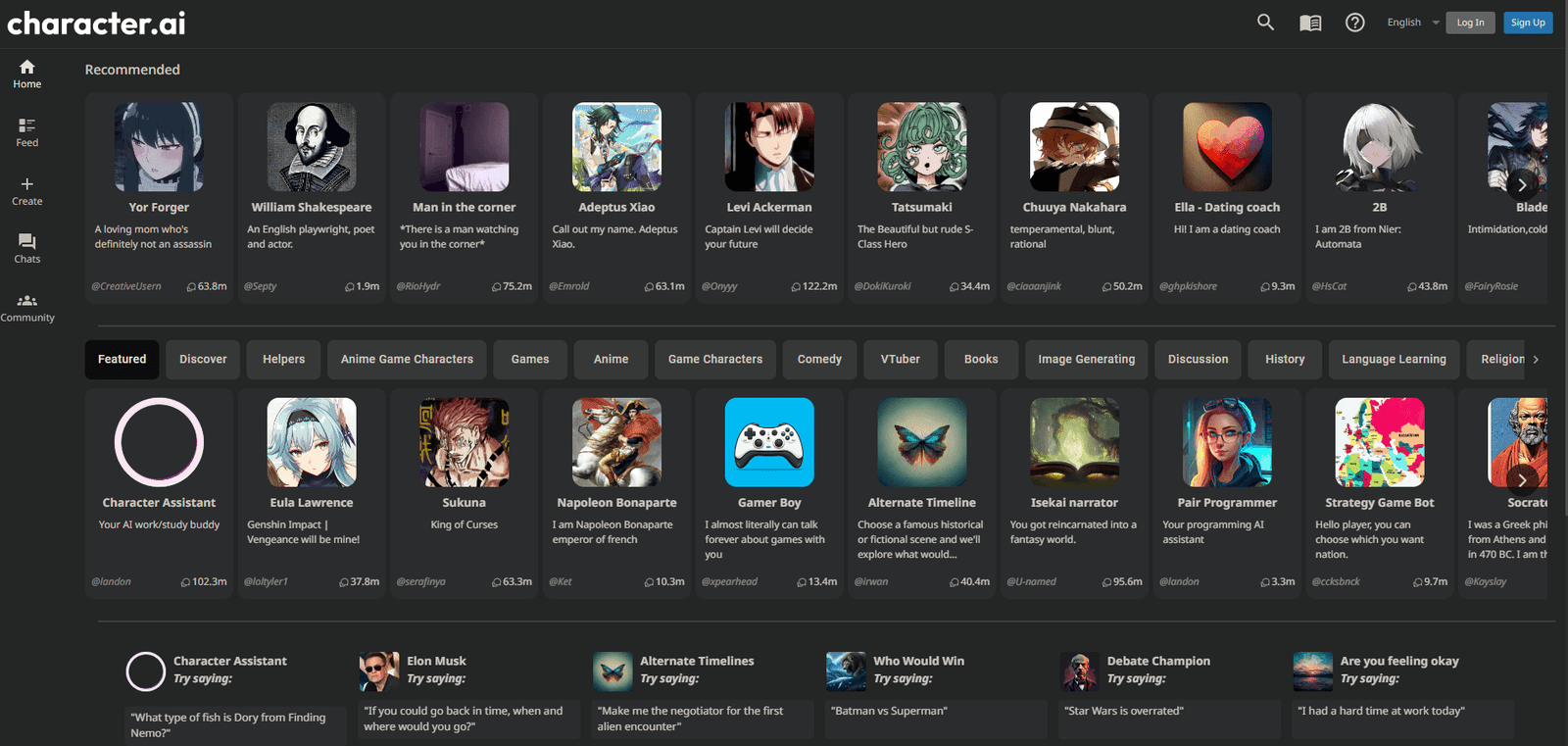Select Gamer Boy controller icon
Screen dimensions: 1568x746
click(769, 442)
